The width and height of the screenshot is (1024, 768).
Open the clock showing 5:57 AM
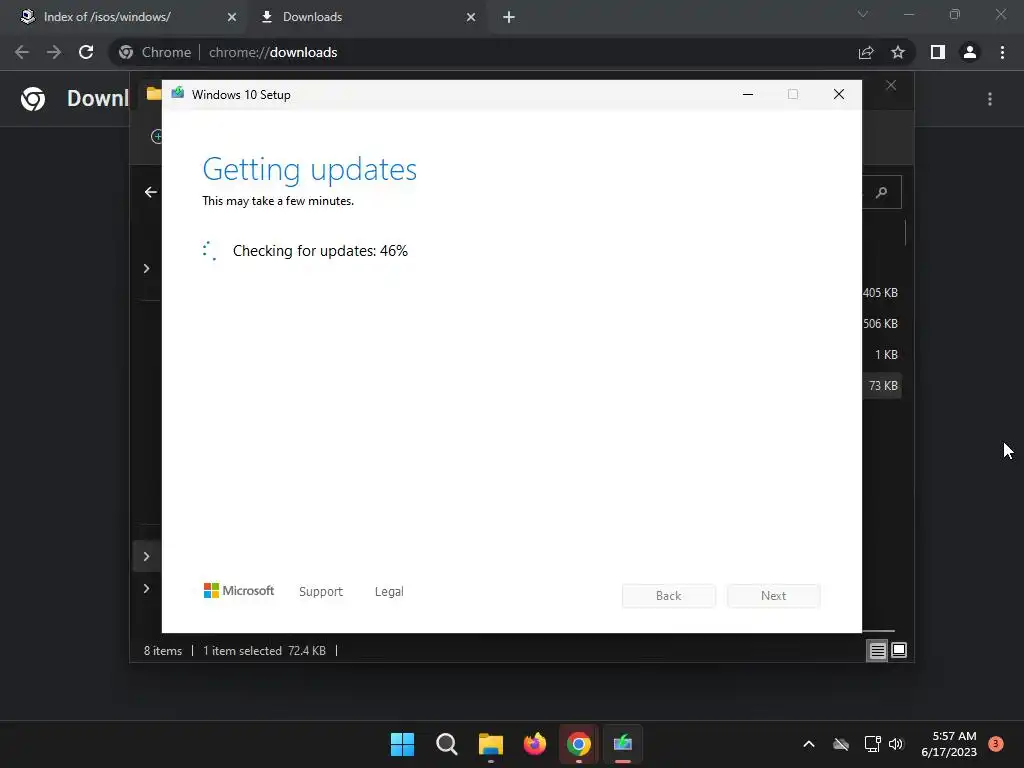click(x=949, y=744)
